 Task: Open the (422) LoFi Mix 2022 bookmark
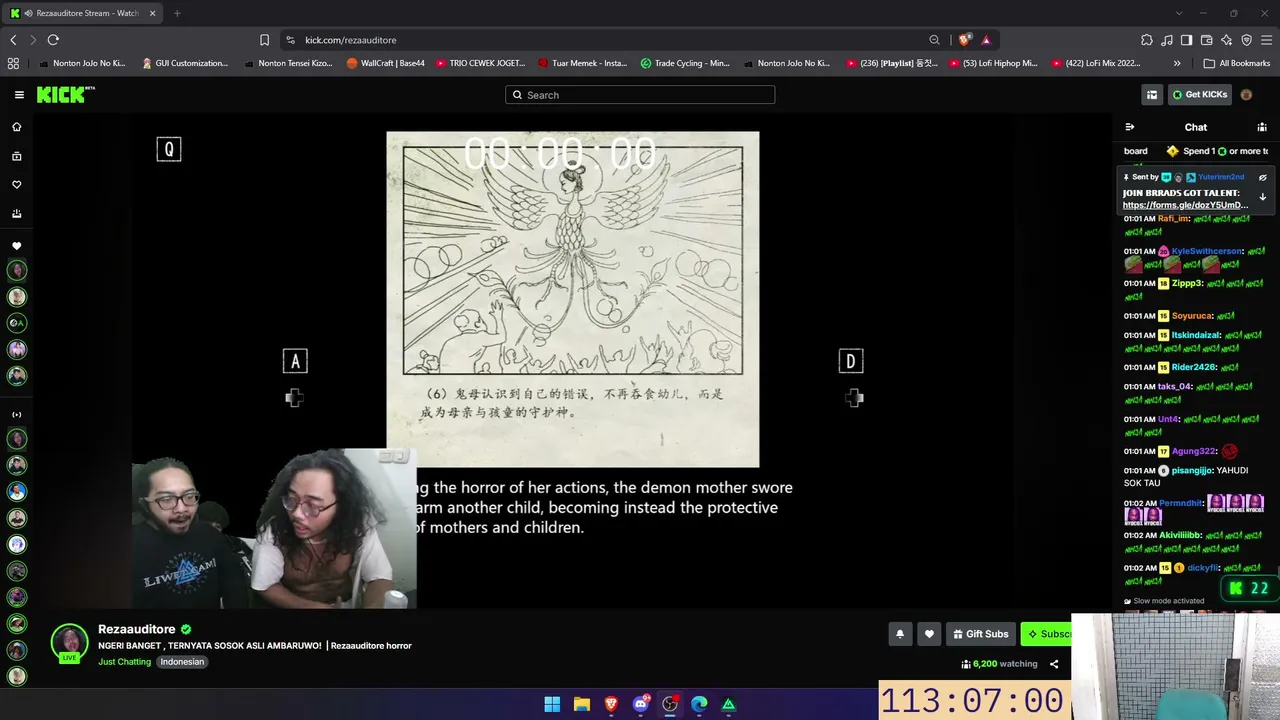coord(1096,63)
